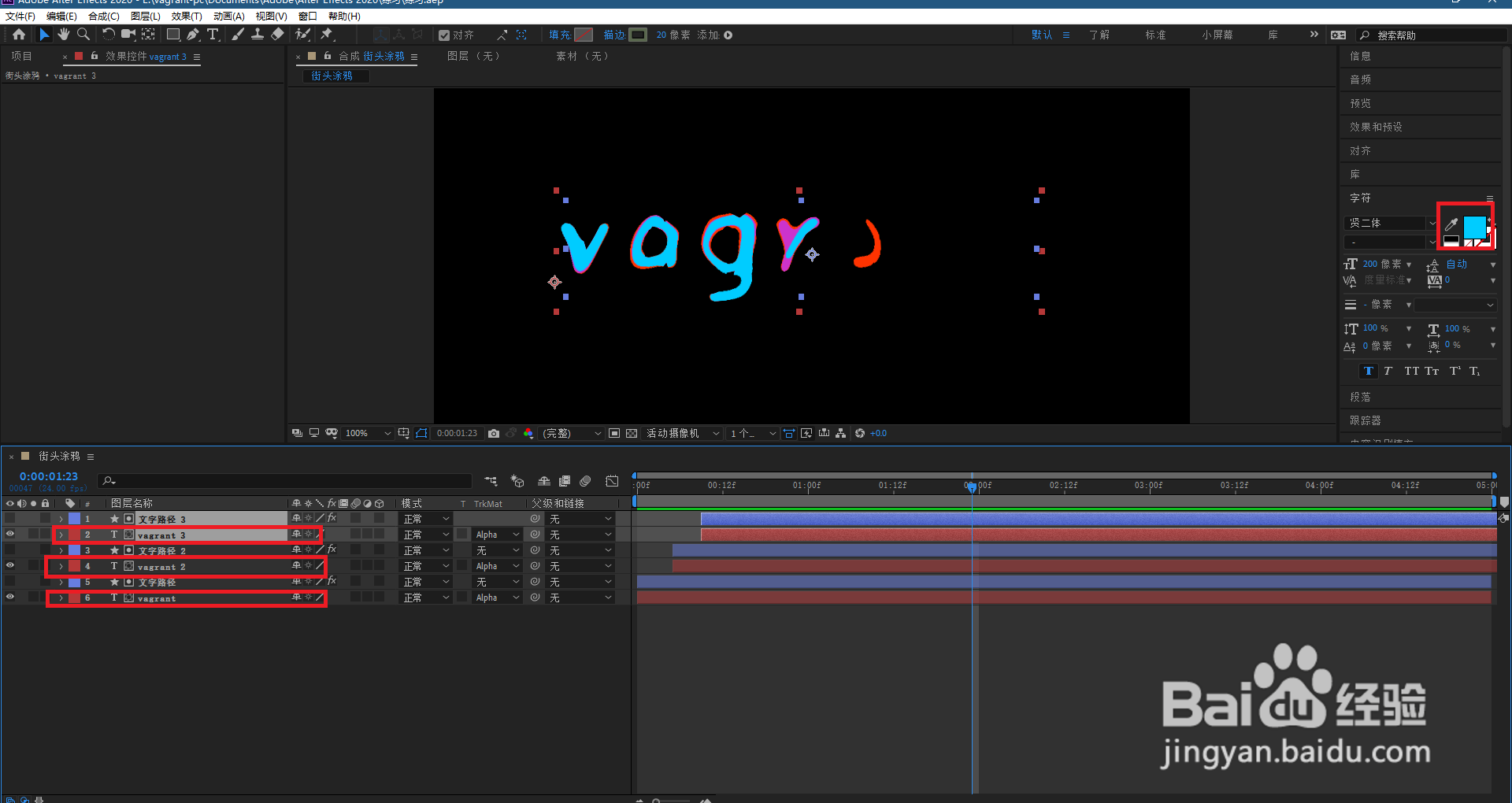Choose the Zoom magnifier tool

(83, 35)
